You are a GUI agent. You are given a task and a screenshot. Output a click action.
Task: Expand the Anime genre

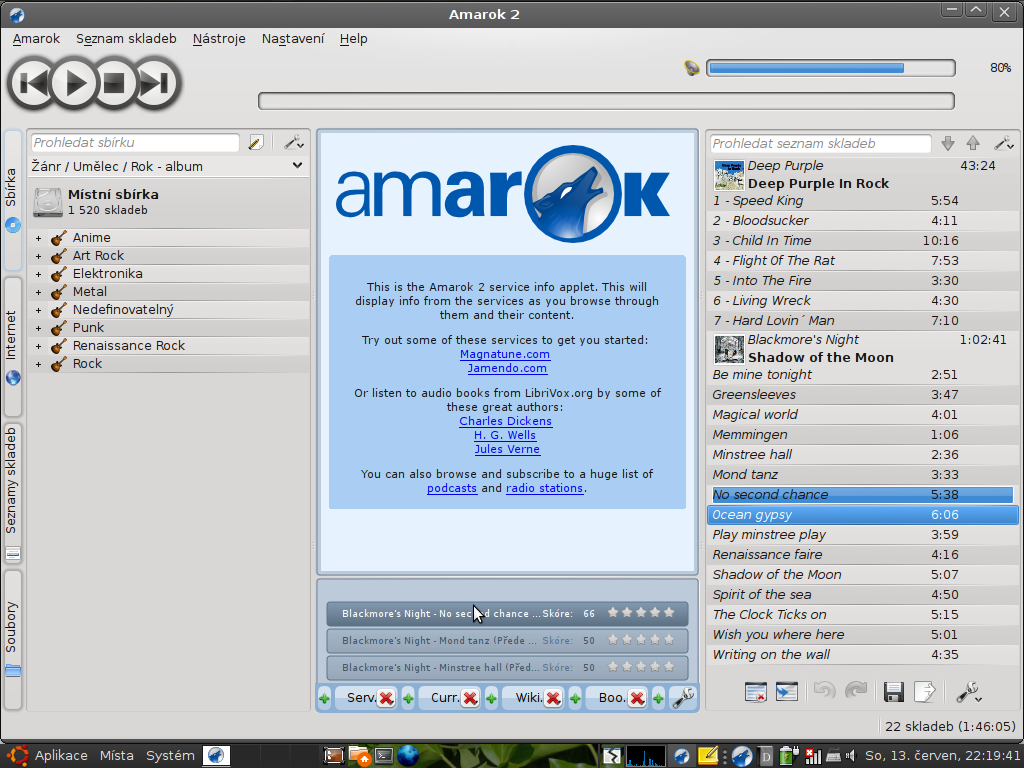click(x=39, y=238)
